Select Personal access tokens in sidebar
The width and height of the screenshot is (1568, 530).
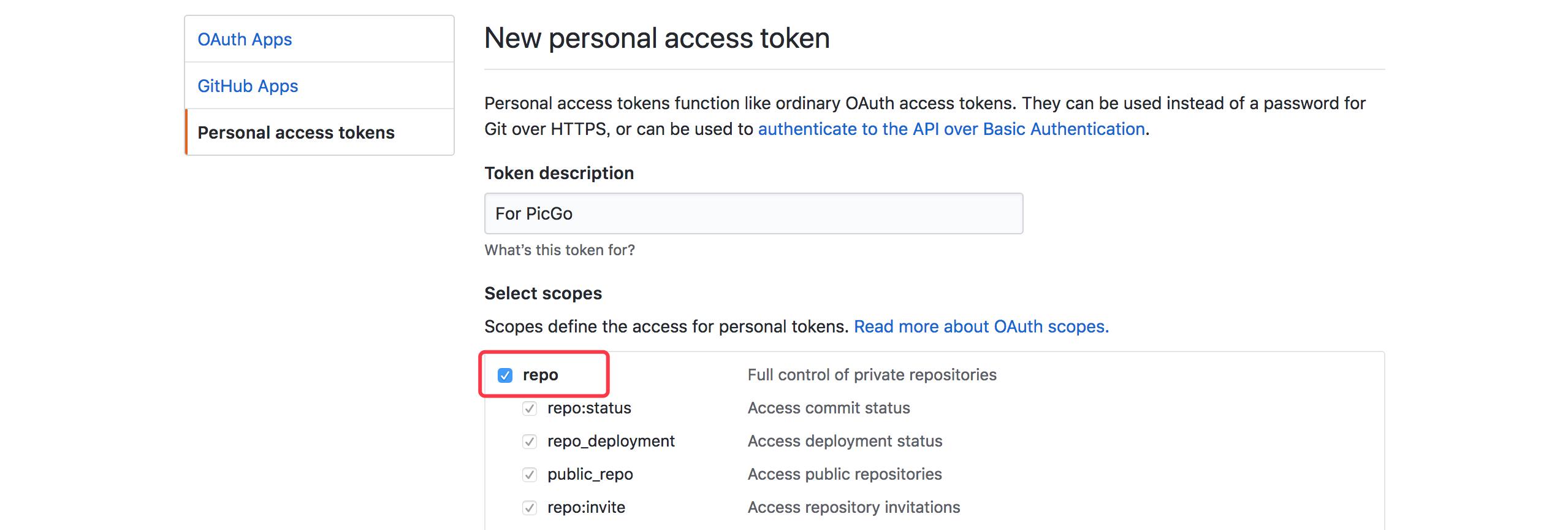point(297,132)
